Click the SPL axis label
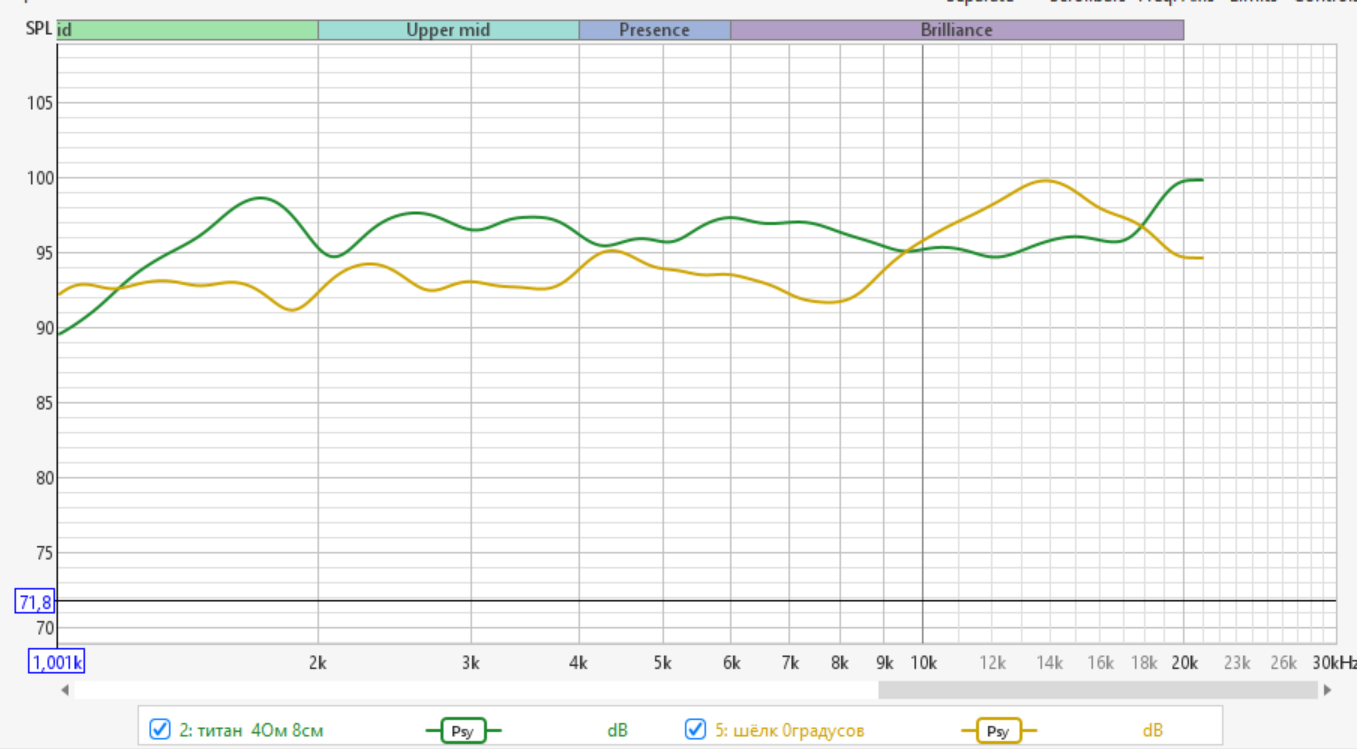The width and height of the screenshot is (1357, 749). tap(38, 28)
